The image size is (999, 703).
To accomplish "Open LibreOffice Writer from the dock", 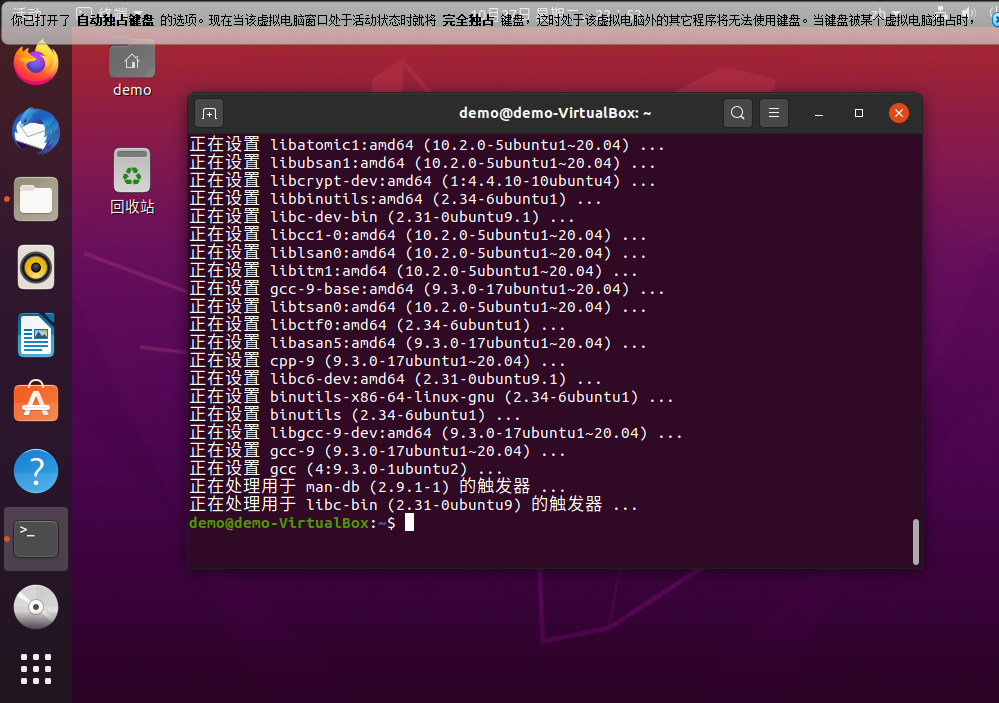I will pyautogui.click(x=36, y=335).
